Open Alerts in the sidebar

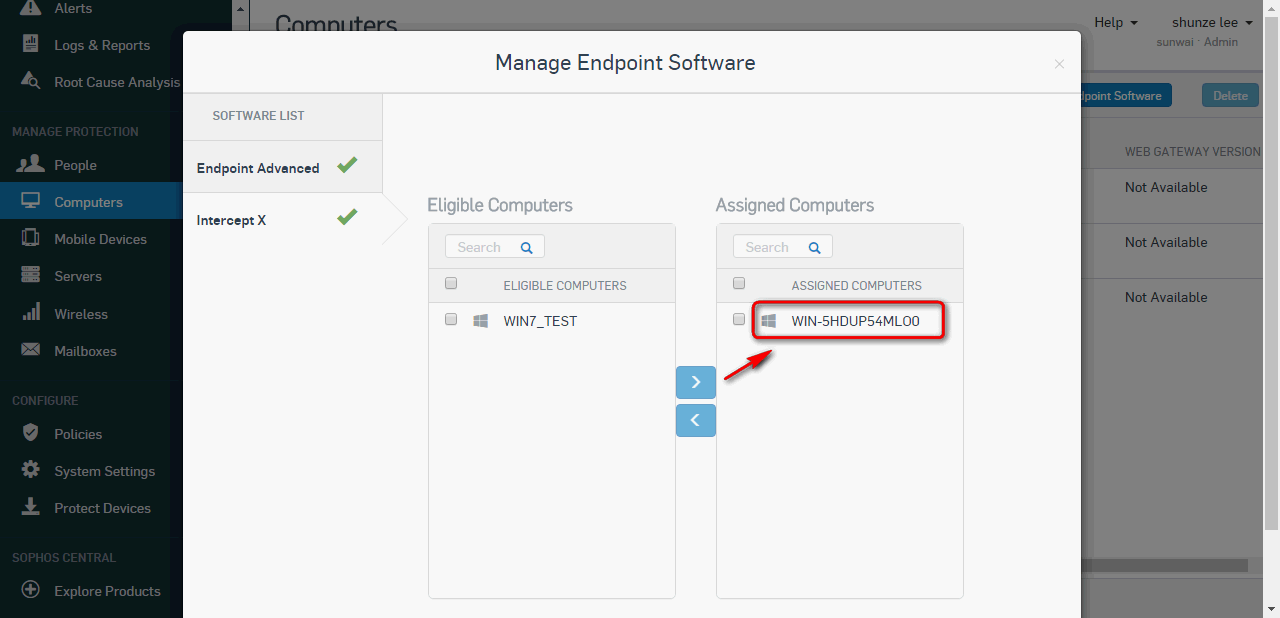(x=73, y=8)
